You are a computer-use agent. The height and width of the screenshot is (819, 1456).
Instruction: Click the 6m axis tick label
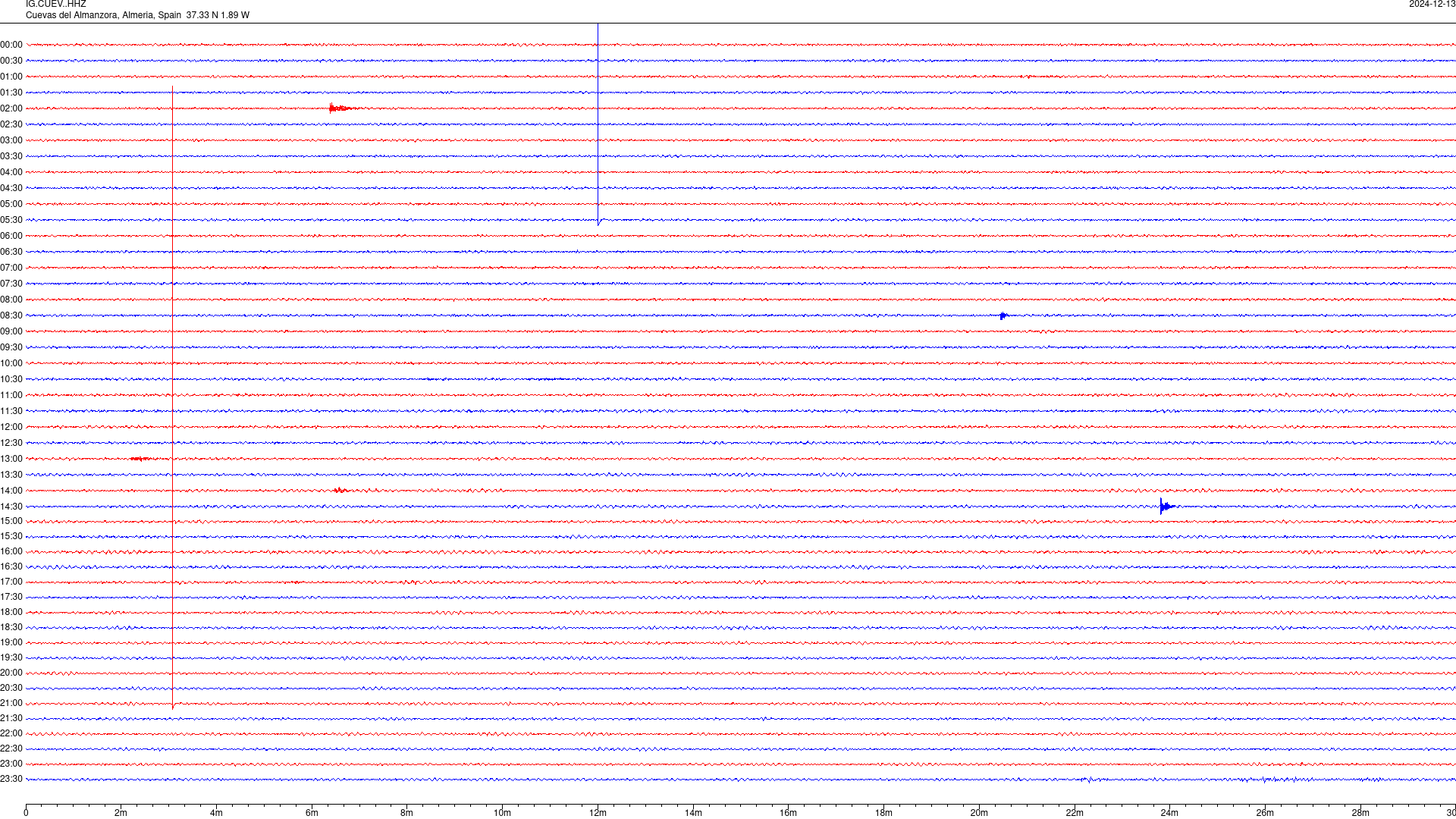click(x=312, y=813)
